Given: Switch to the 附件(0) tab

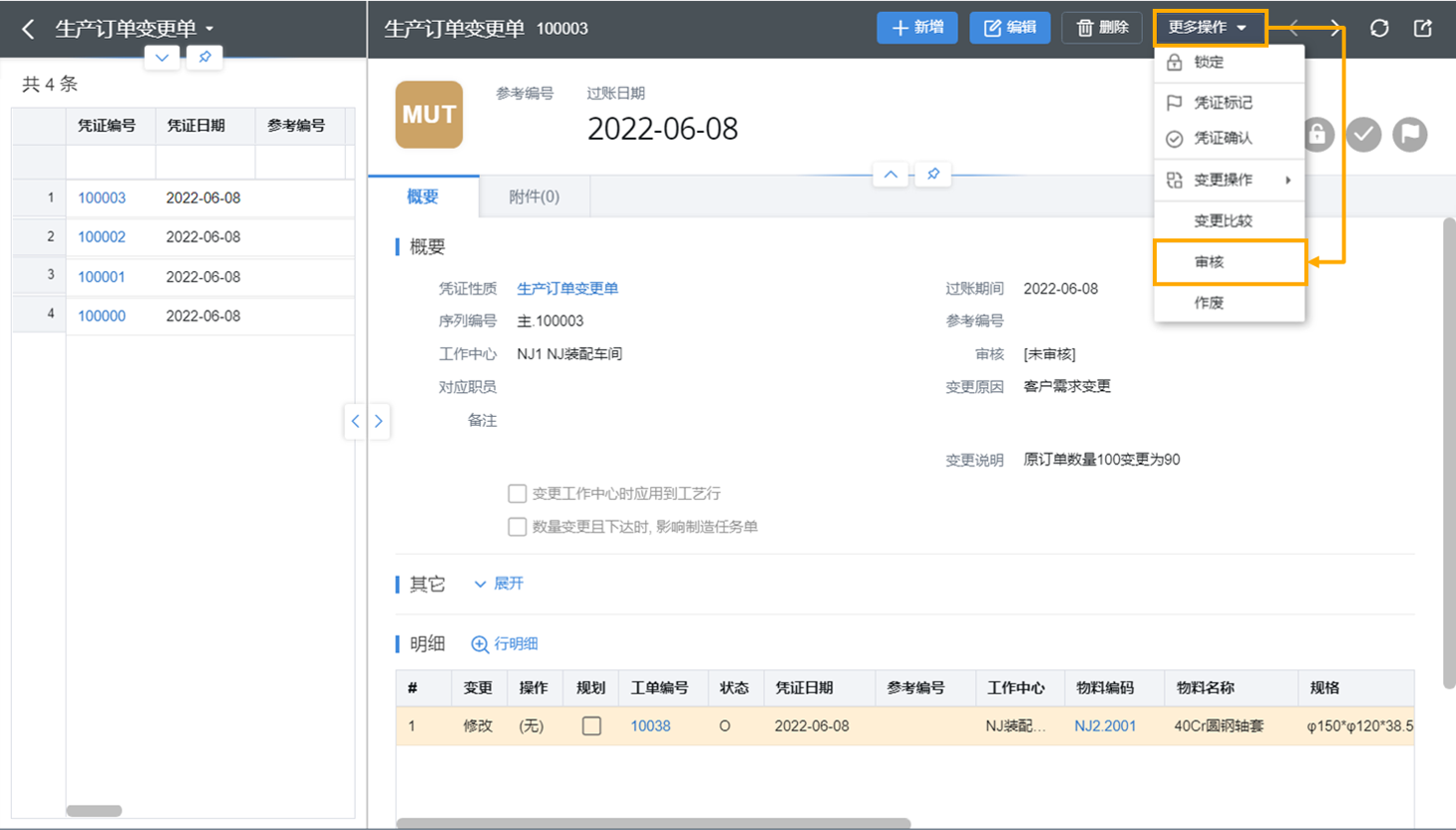Looking at the screenshot, I should click(535, 197).
